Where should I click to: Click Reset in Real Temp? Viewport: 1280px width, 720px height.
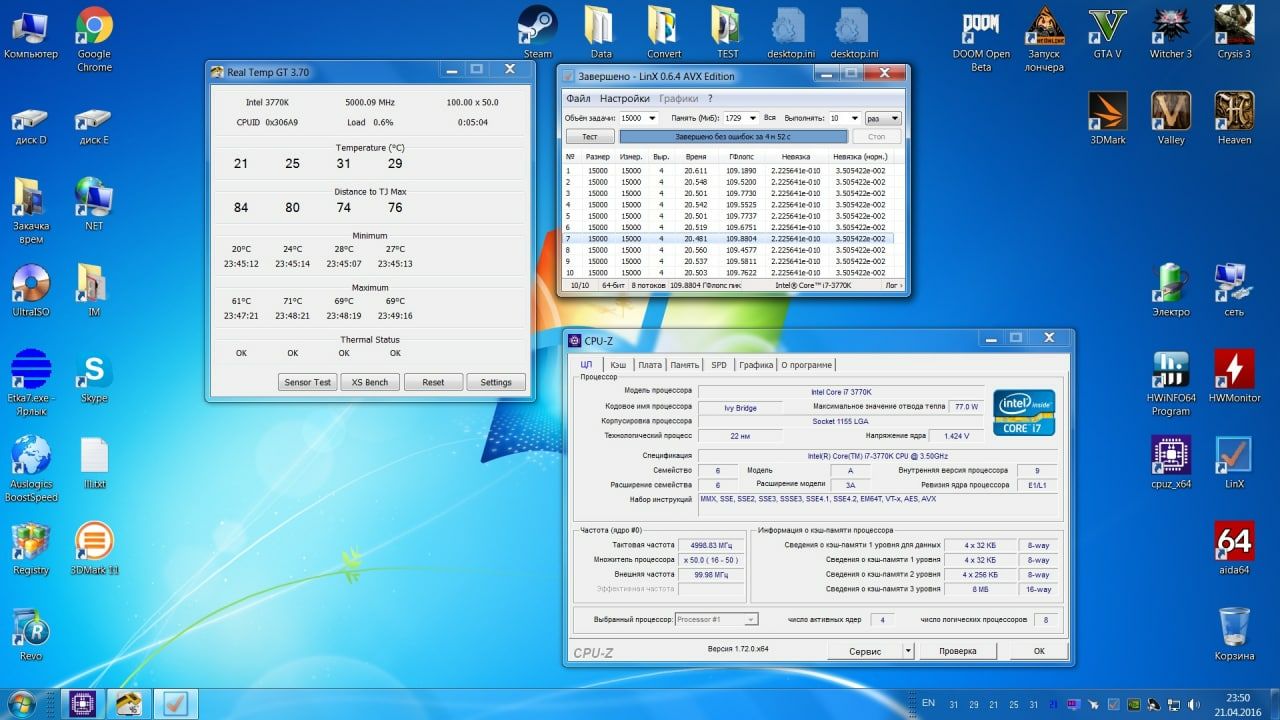coord(433,382)
